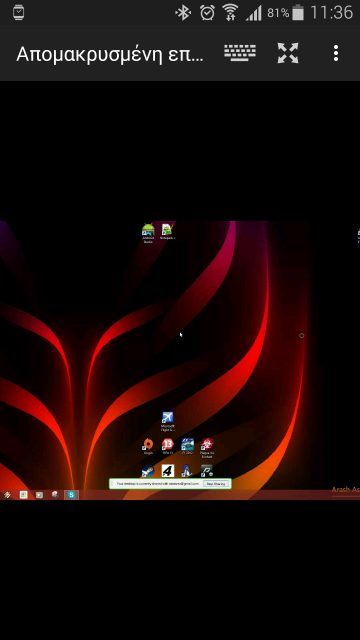This screenshot has height=640, width=360.
Task: Open the black number 4 icon
Action: point(167,471)
